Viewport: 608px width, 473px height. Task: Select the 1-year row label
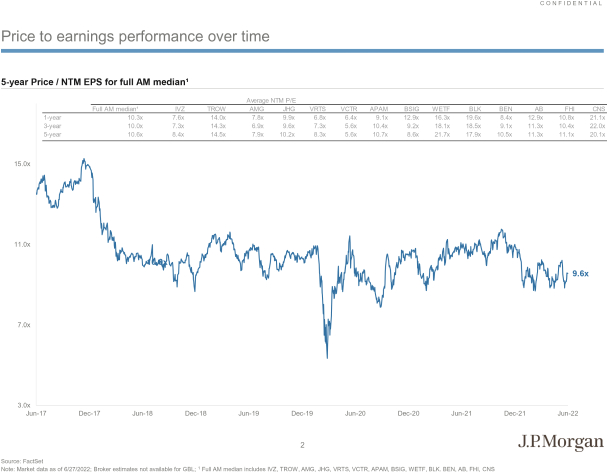52,117
